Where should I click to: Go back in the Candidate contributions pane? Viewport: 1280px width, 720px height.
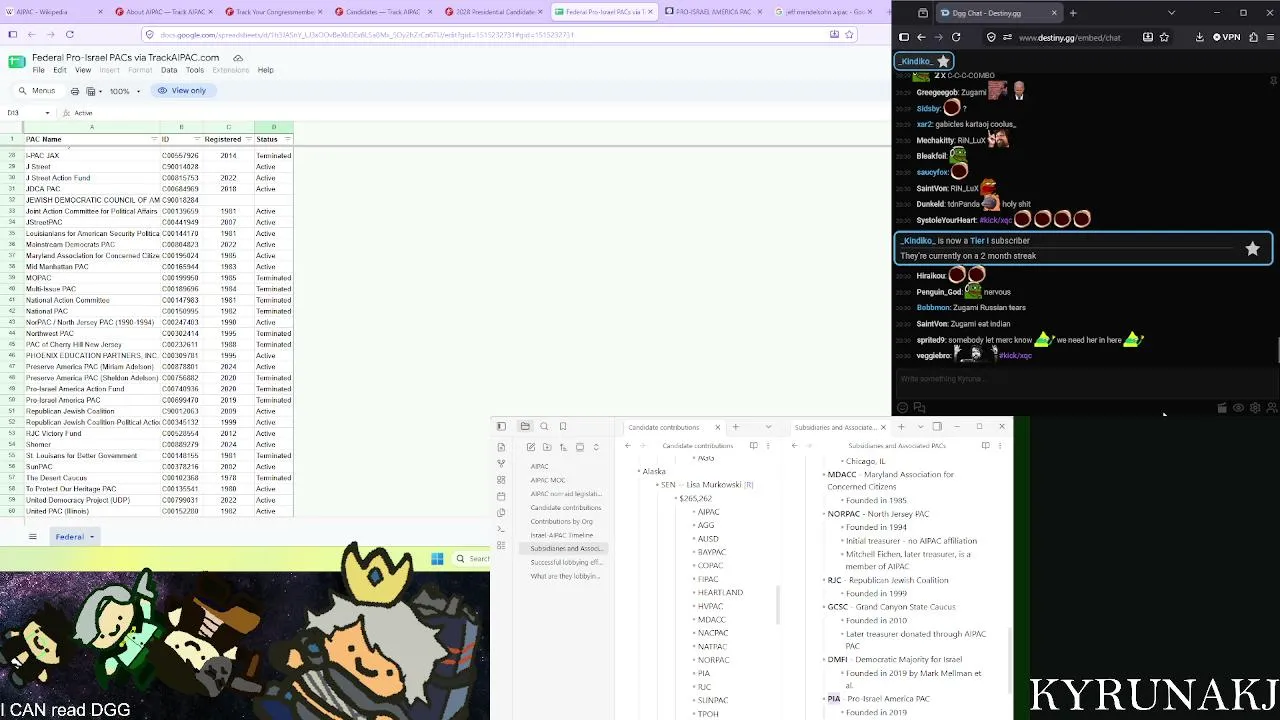(628, 446)
